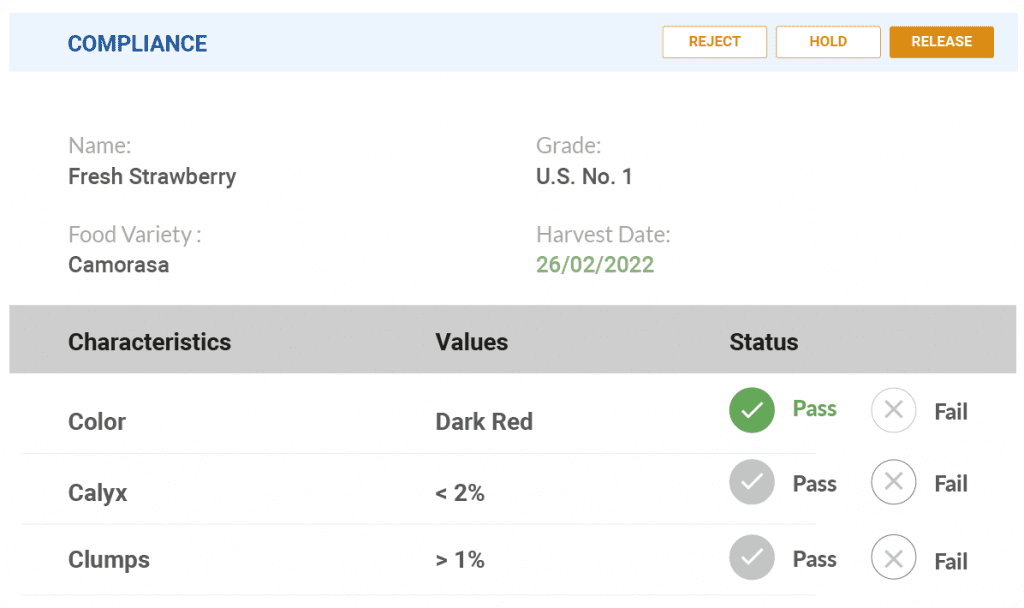Click the Fail X icon for Color
Screen dimensions: 1024x608
coord(893,410)
